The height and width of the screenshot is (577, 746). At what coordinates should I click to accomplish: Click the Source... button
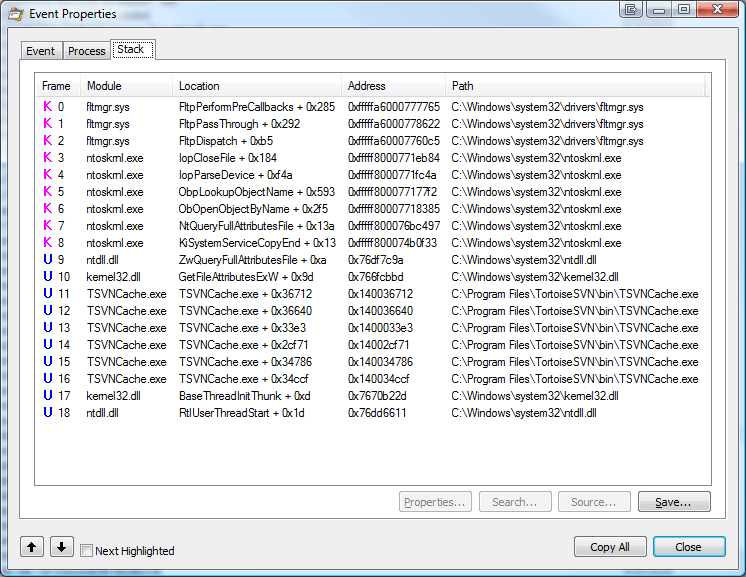tap(594, 502)
